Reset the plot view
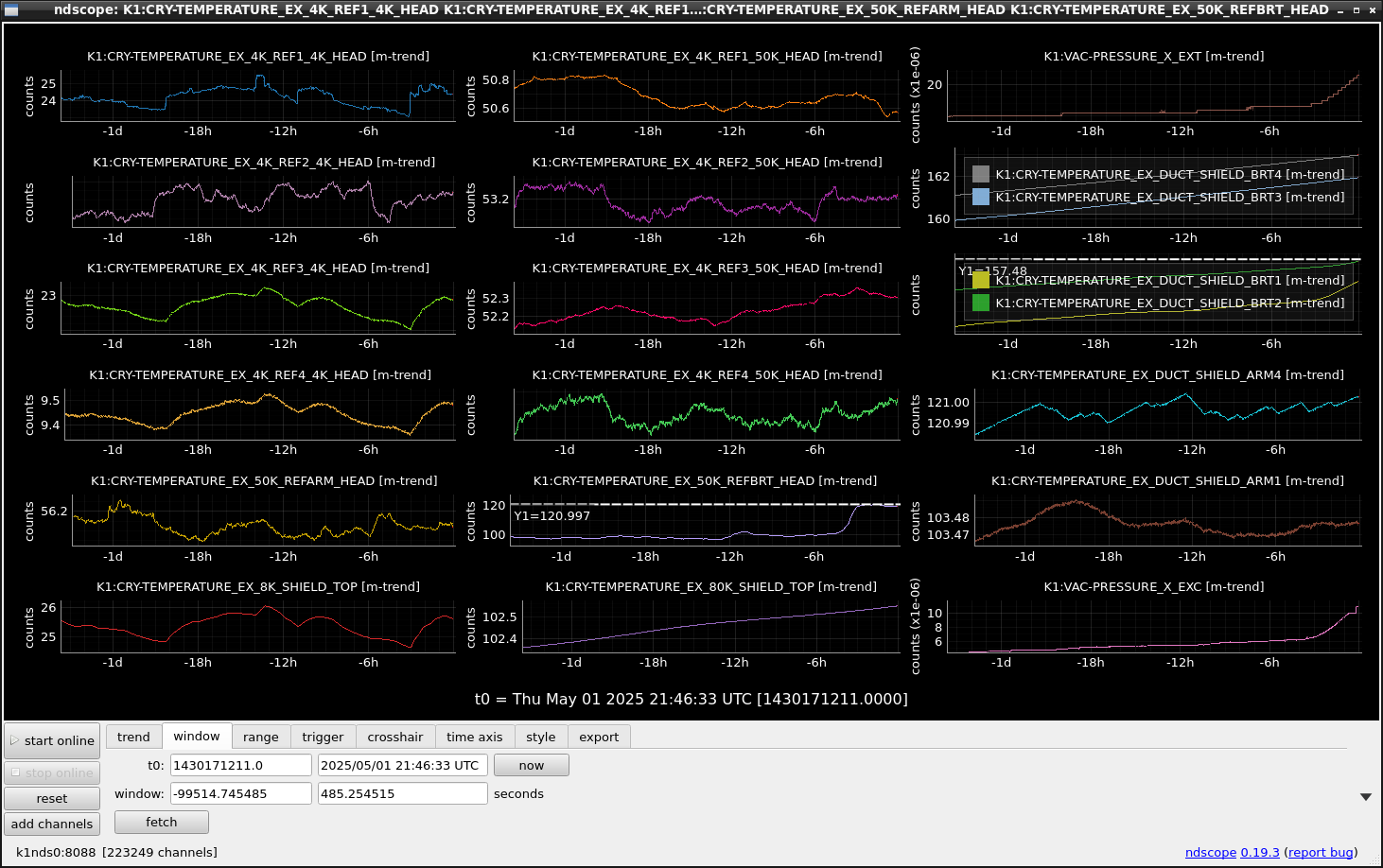 (52, 798)
